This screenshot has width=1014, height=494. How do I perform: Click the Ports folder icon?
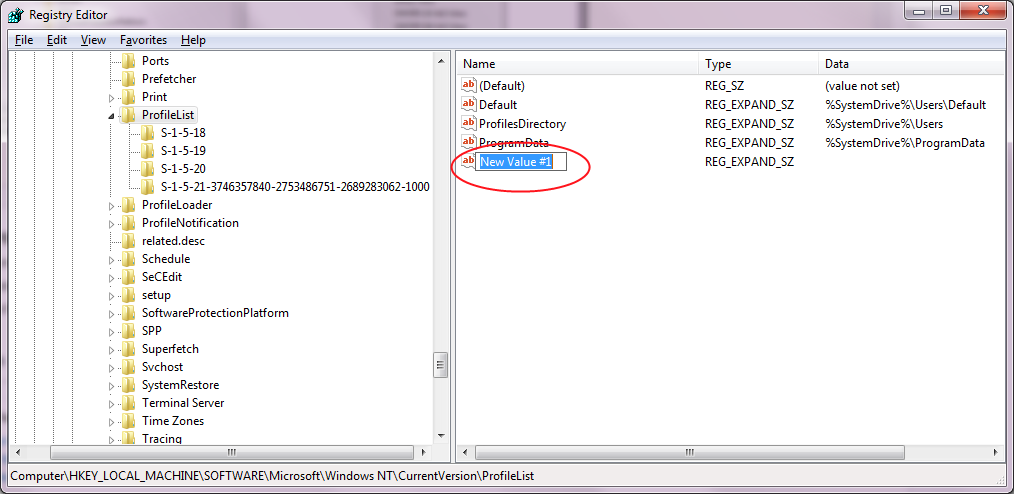pos(128,61)
